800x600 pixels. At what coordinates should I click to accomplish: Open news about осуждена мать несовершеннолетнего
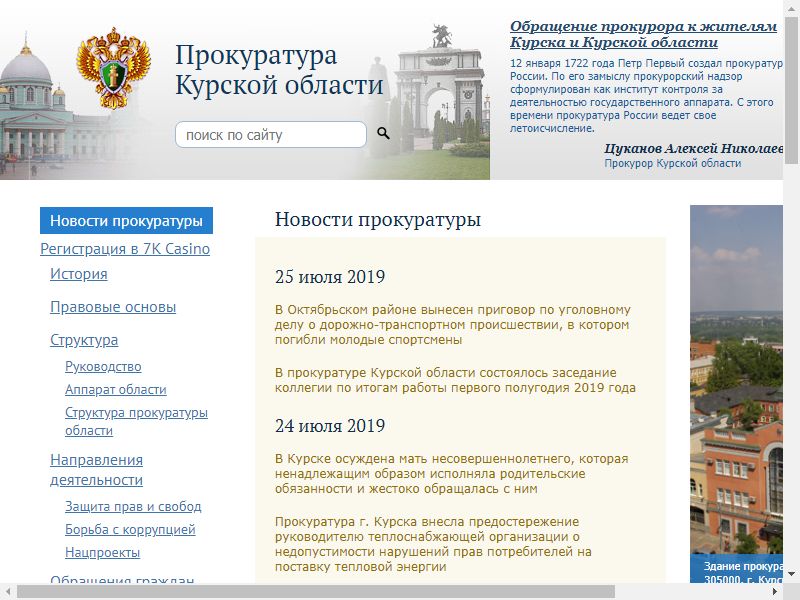coord(452,473)
